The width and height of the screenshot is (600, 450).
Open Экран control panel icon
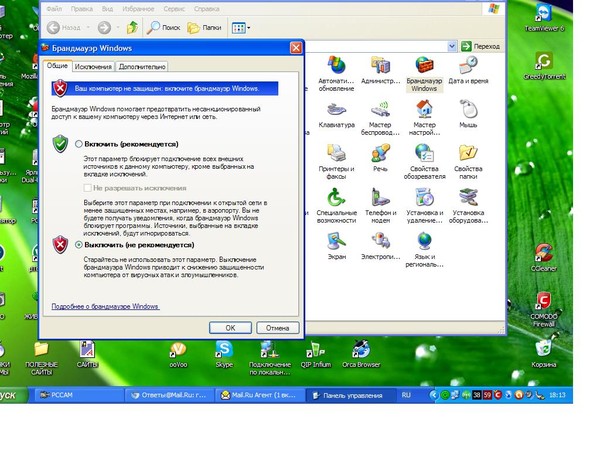pos(336,246)
